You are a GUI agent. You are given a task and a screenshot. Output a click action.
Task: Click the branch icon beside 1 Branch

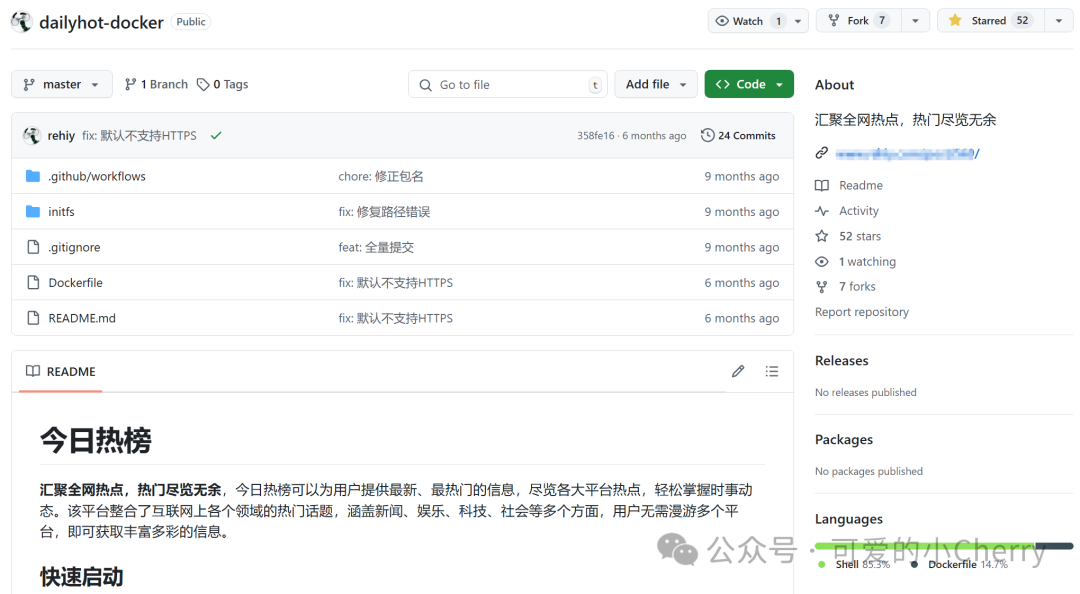coord(130,84)
